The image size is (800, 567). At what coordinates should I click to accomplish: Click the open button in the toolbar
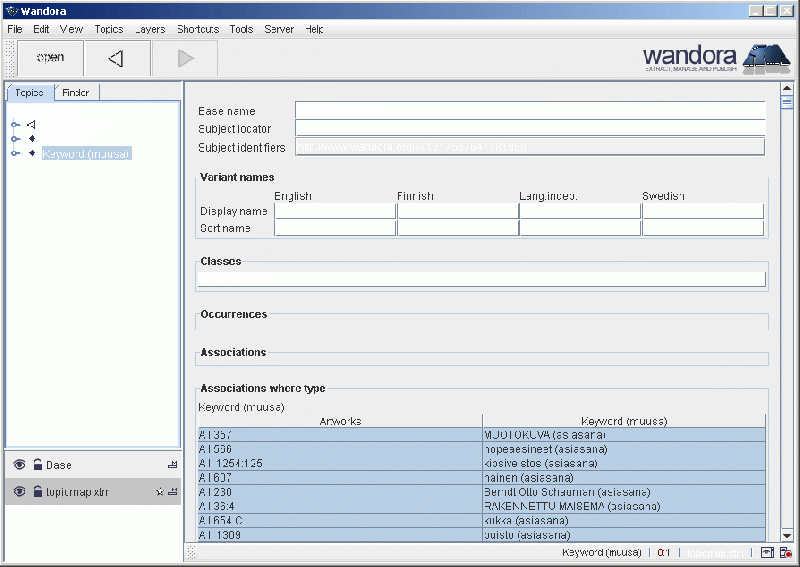coord(50,59)
